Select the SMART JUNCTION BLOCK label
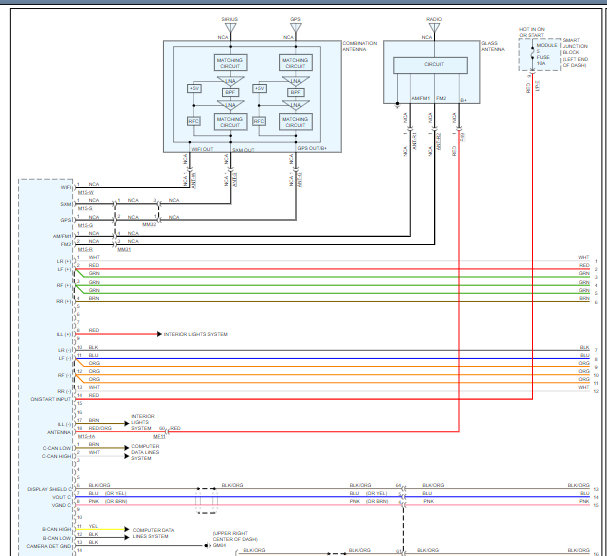 click(x=579, y=58)
